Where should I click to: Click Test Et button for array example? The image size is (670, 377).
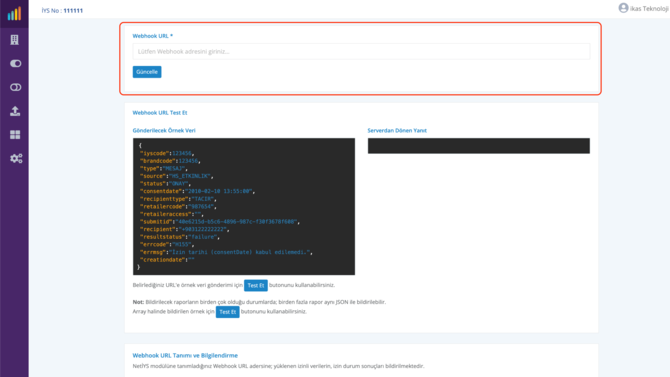(227, 312)
